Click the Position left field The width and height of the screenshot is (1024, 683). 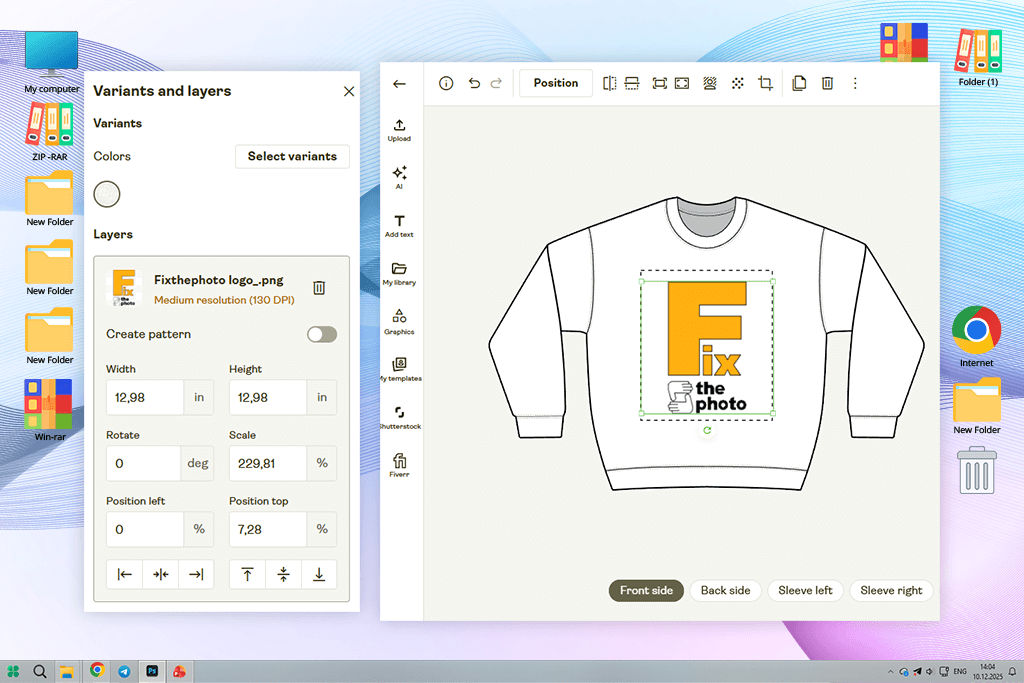pyautogui.click(x=144, y=529)
